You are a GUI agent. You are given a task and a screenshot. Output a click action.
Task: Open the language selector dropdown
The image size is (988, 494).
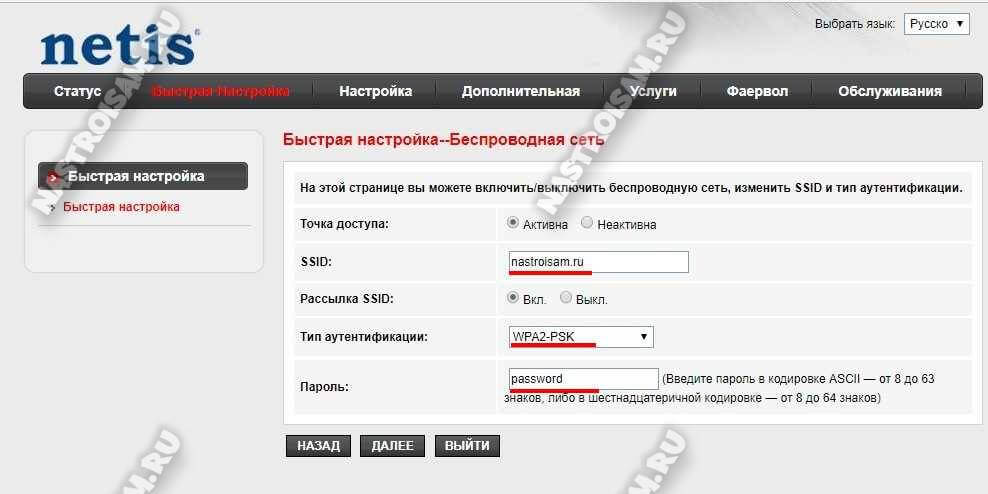tap(936, 24)
